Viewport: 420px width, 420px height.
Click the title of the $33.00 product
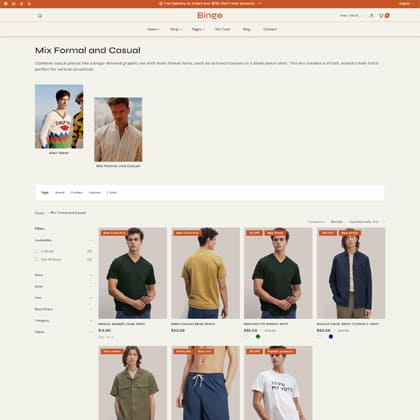[193, 324]
